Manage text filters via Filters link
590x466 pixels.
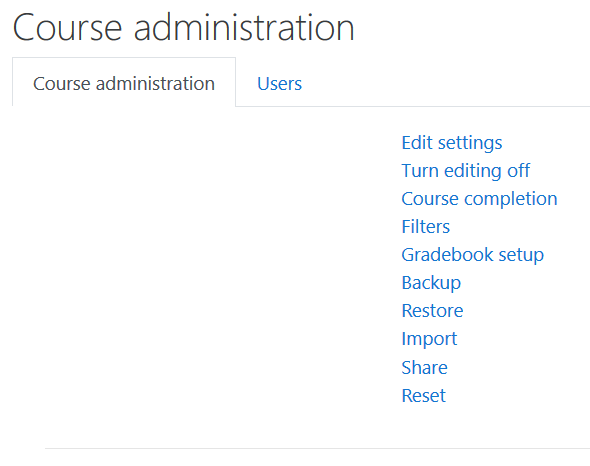tap(425, 227)
